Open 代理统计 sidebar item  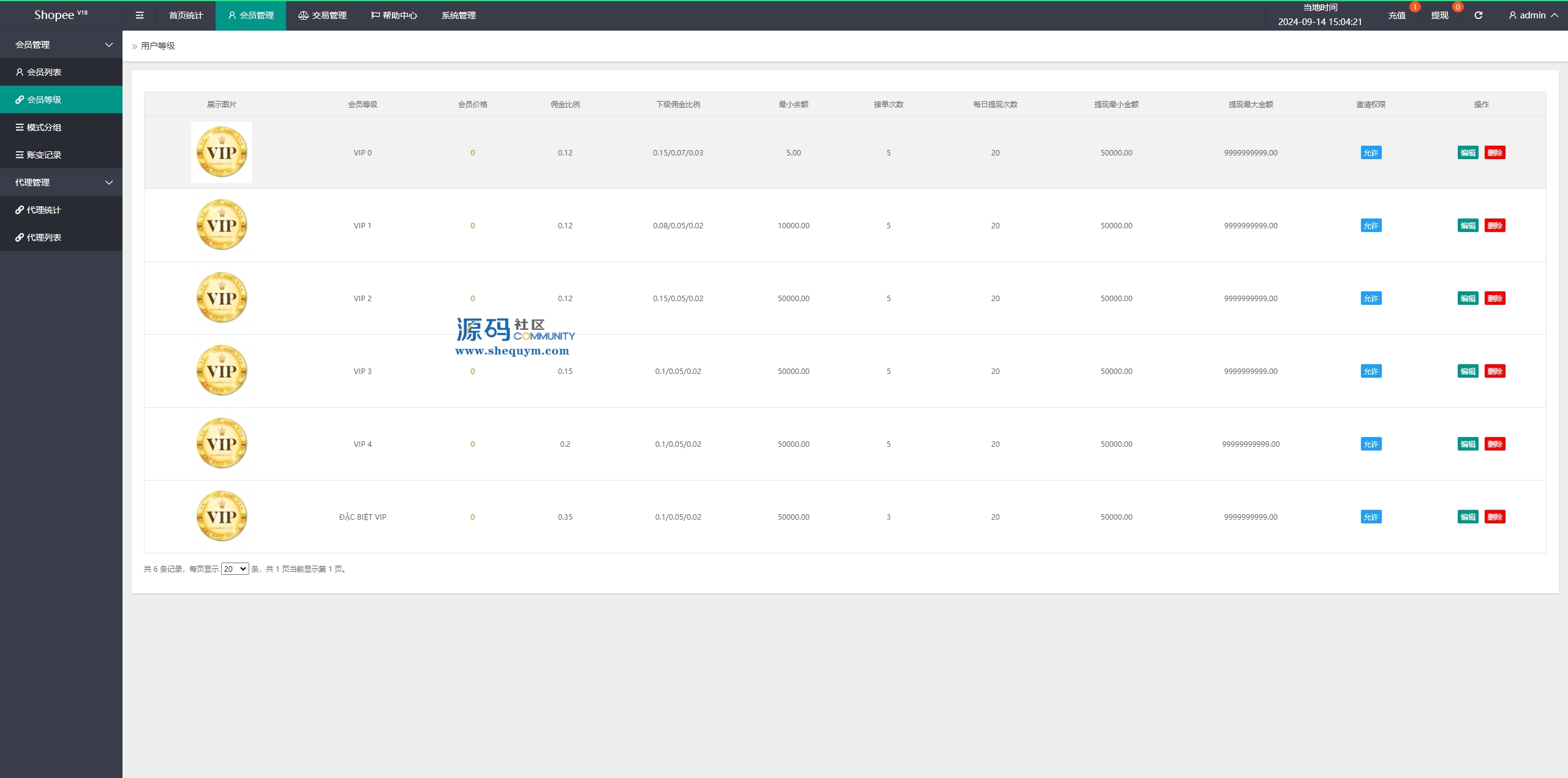[x=43, y=210]
